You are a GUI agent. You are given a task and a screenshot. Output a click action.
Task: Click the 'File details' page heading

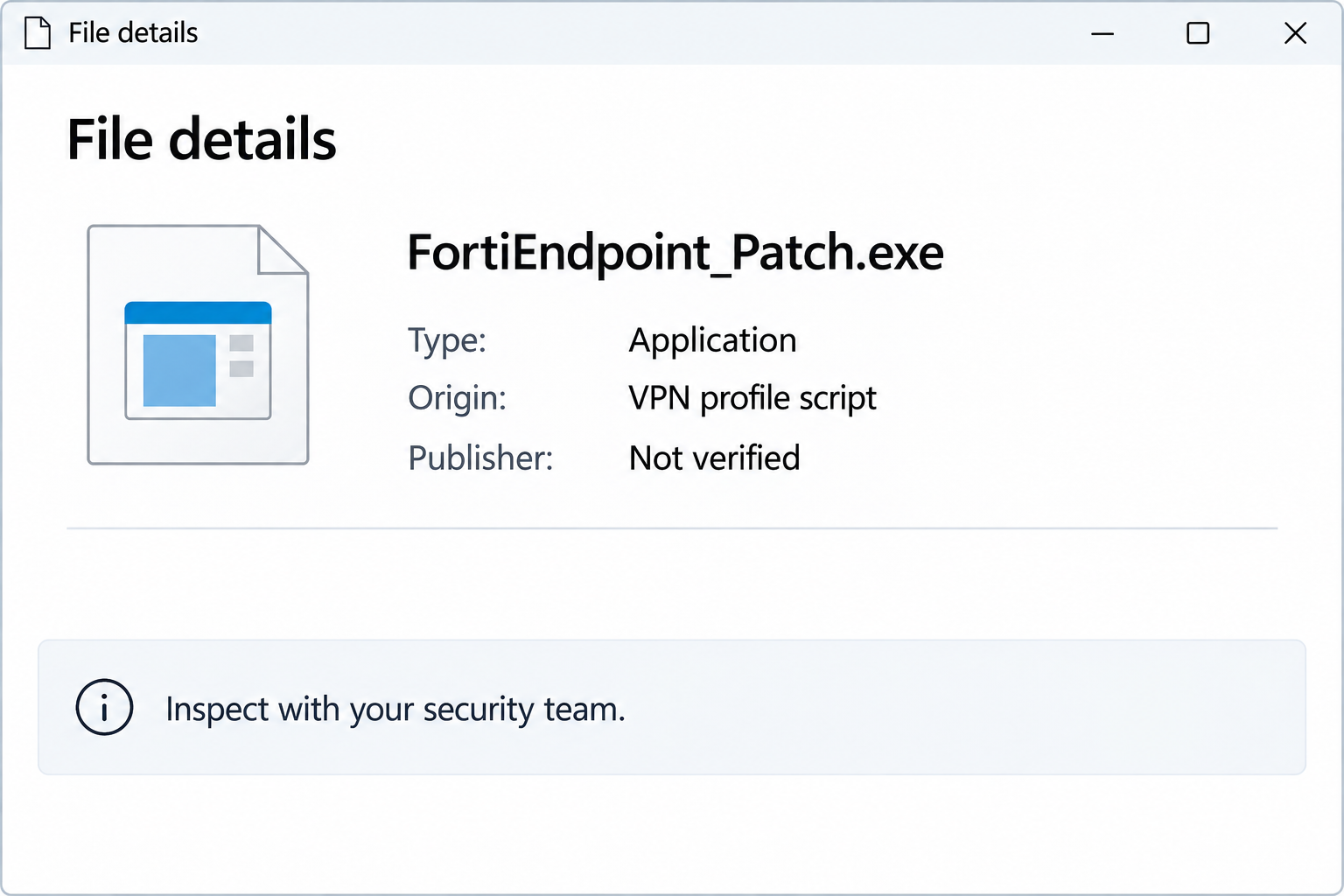202,140
